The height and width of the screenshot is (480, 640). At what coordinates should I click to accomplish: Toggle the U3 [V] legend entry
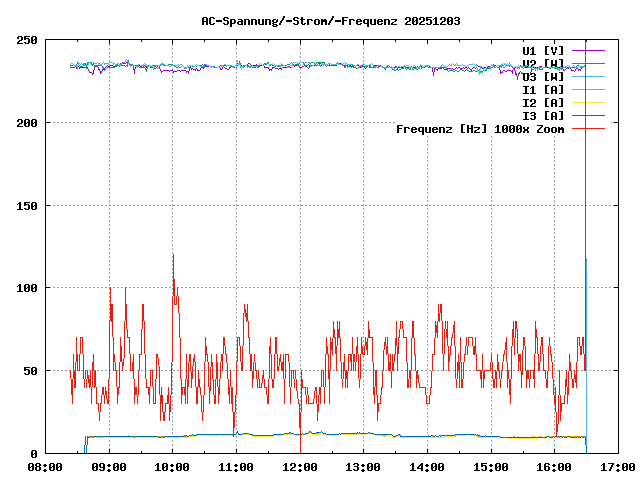click(x=543, y=76)
